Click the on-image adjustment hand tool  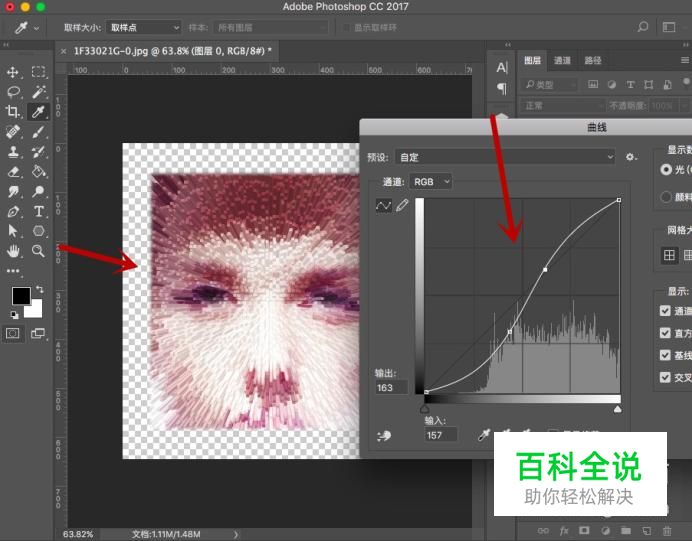point(384,436)
